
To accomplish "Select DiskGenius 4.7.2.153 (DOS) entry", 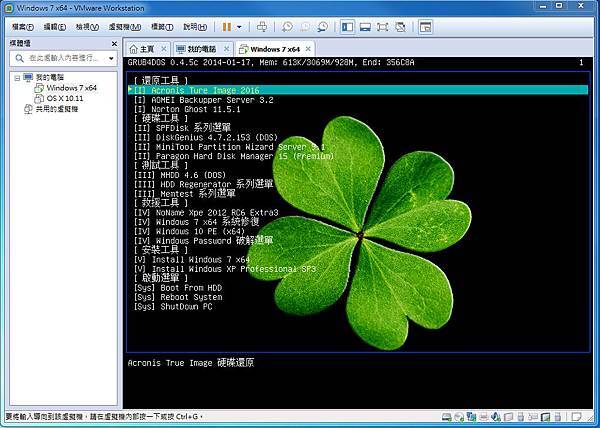I will [206, 137].
